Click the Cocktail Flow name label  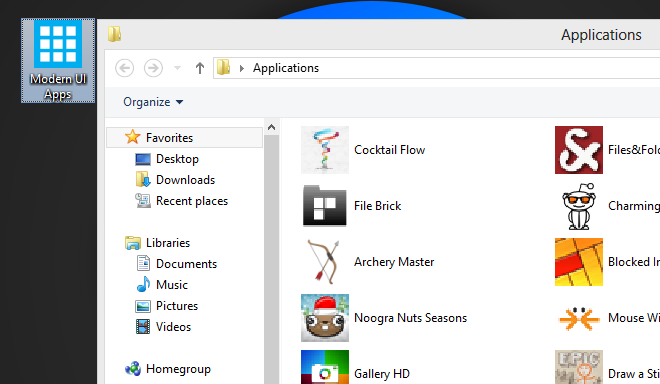(x=389, y=150)
